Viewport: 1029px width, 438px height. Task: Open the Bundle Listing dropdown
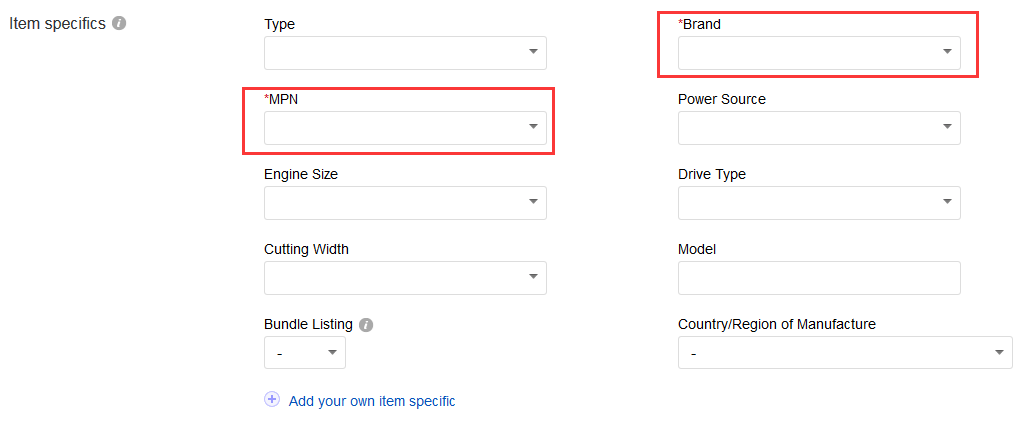click(304, 353)
